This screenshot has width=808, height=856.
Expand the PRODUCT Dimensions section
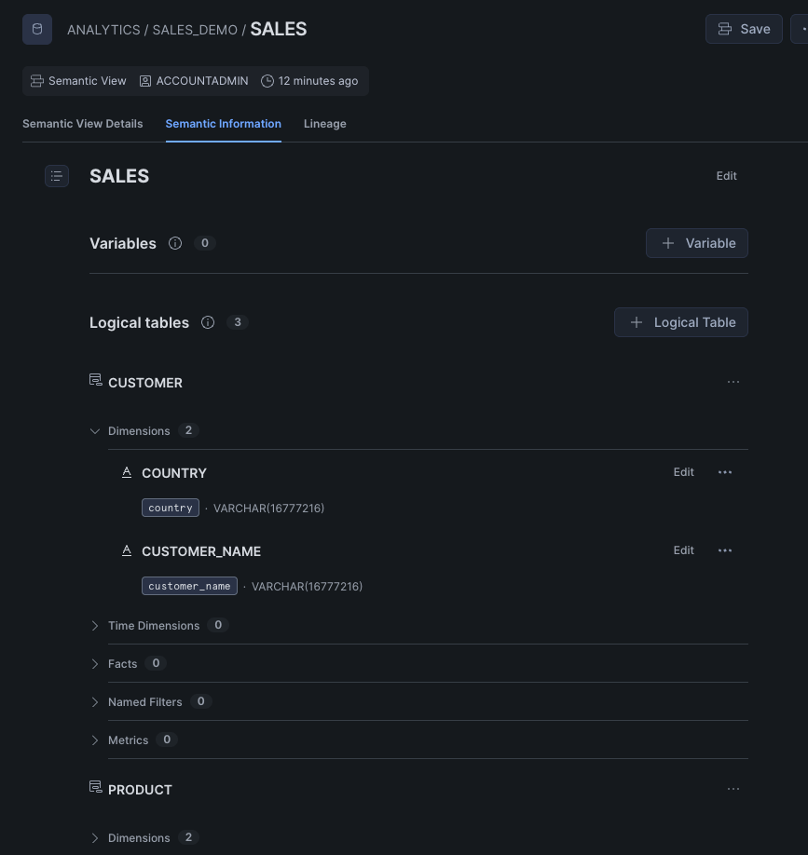tap(95, 838)
